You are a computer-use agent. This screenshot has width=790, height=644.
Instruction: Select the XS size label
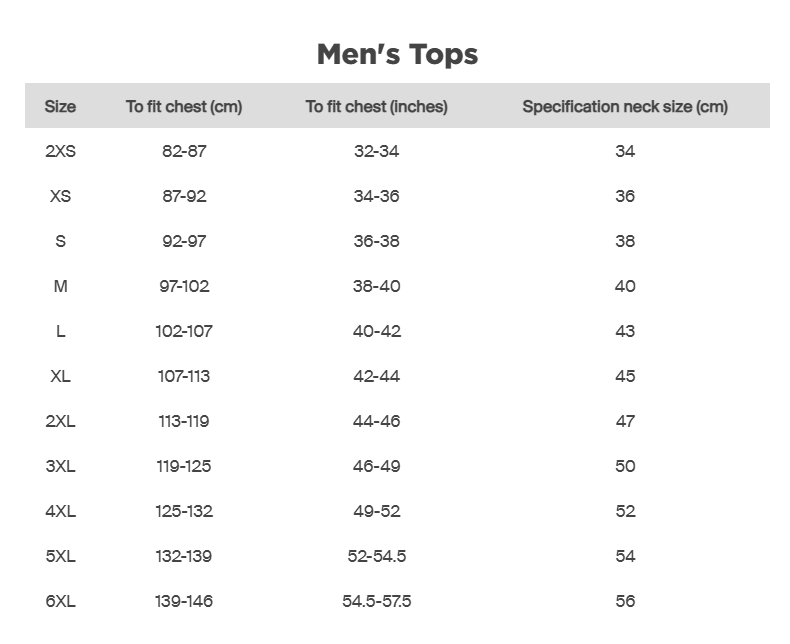[x=60, y=196]
